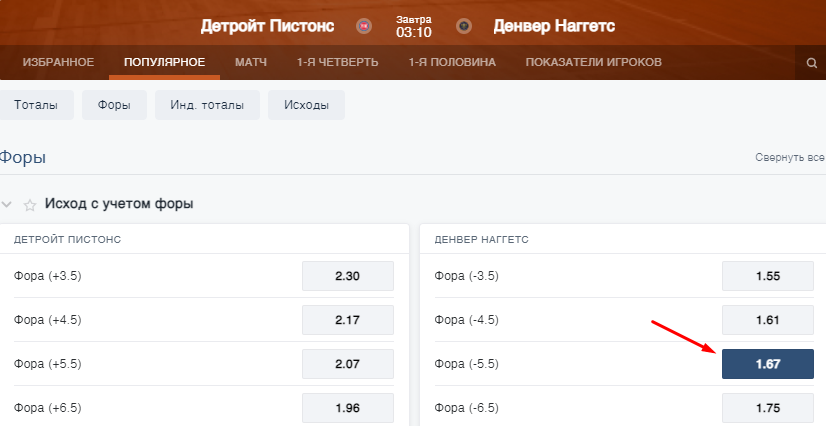826x426 pixels.
Task: Click the 'Форы' section heading
Action: point(23,157)
